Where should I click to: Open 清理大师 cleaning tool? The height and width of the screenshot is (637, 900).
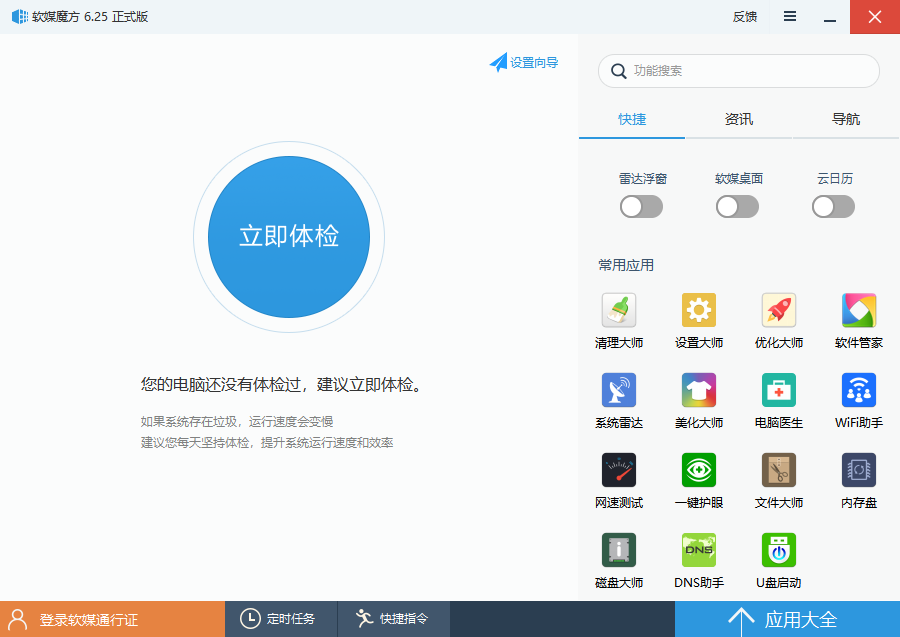(619, 320)
